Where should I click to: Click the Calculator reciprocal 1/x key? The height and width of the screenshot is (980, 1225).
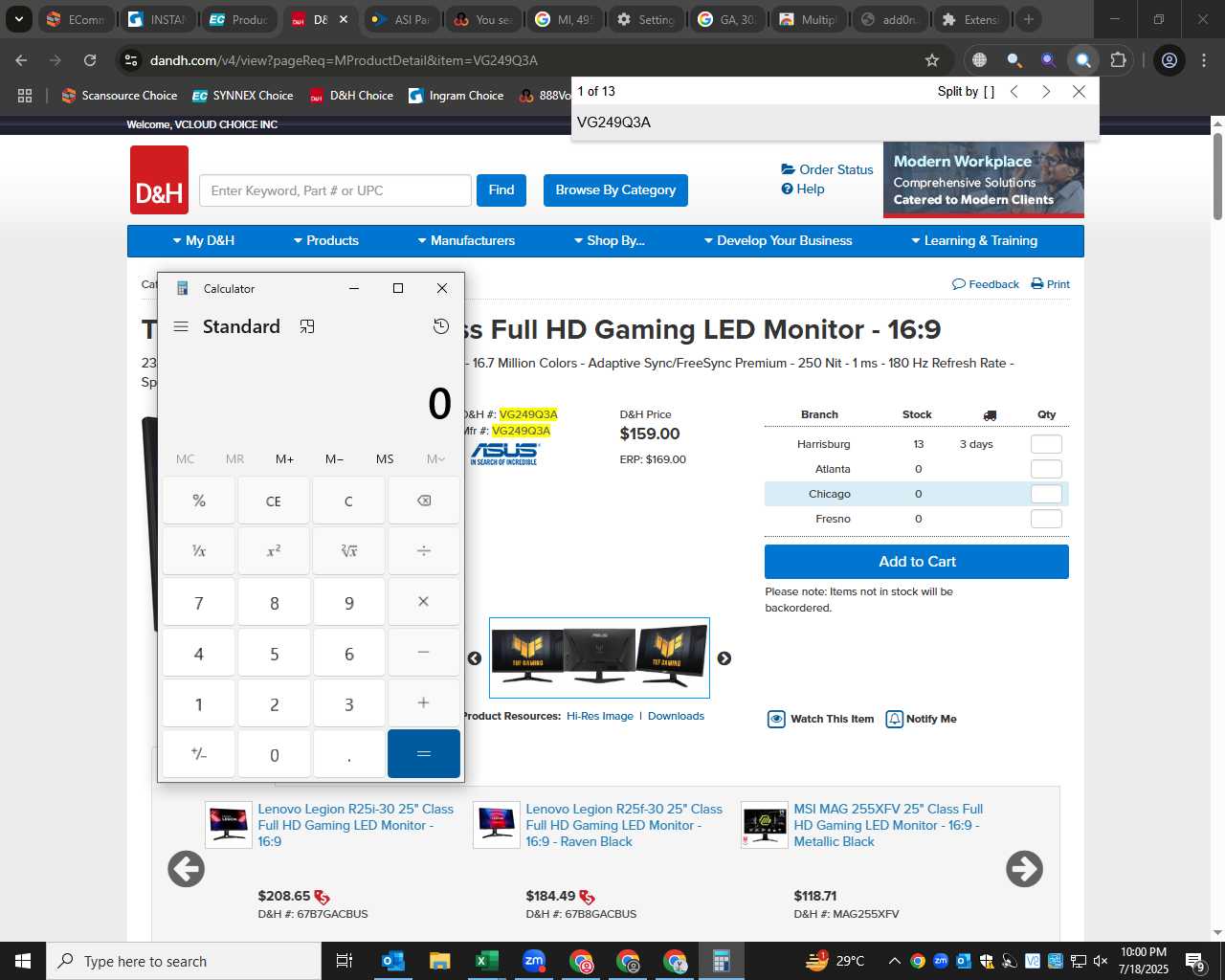[x=199, y=551]
